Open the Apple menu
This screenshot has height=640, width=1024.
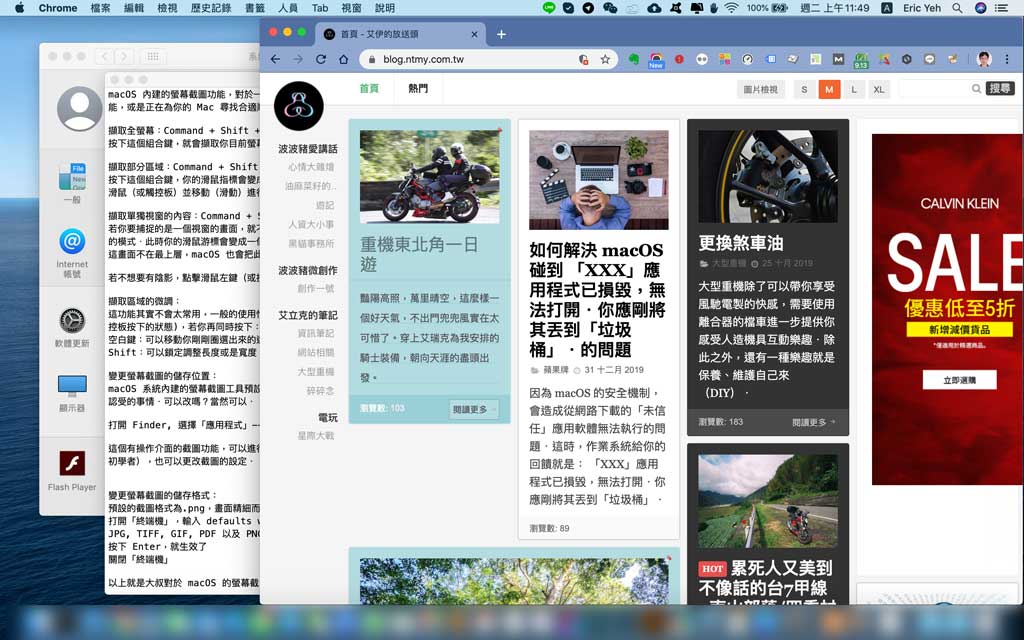(19, 8)
